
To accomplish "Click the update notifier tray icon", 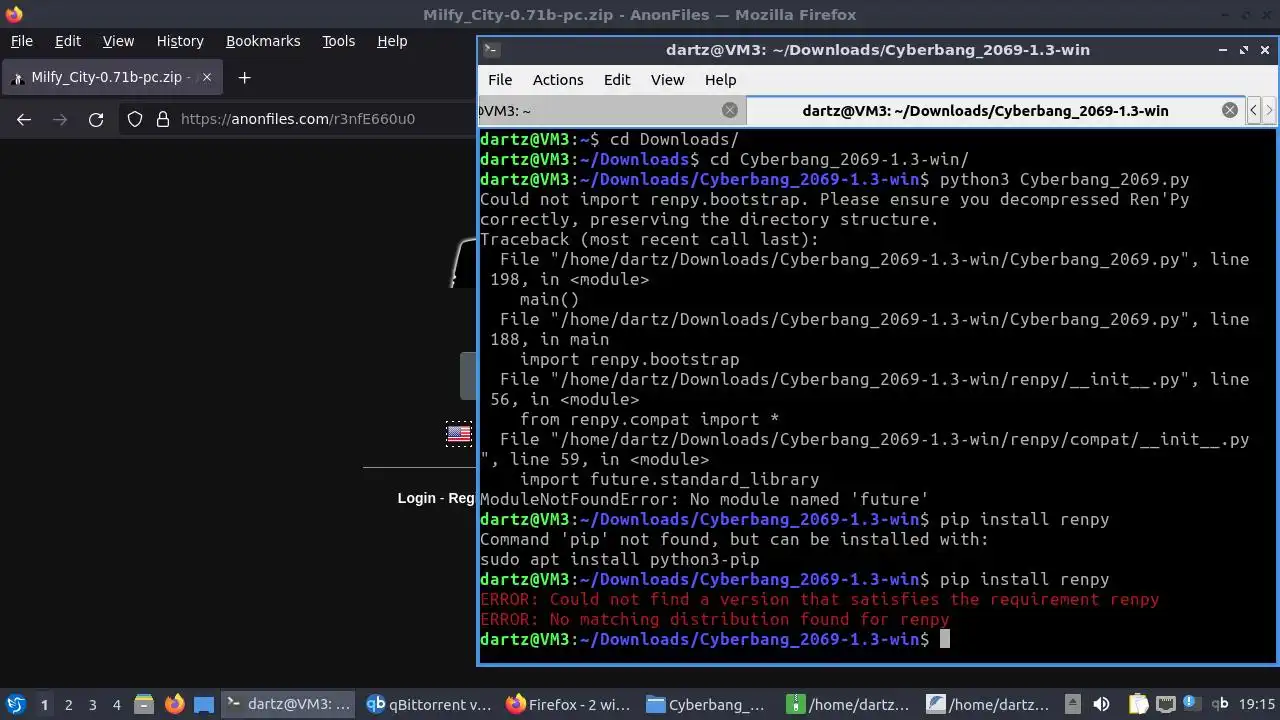I will (x=1192, y=704).
